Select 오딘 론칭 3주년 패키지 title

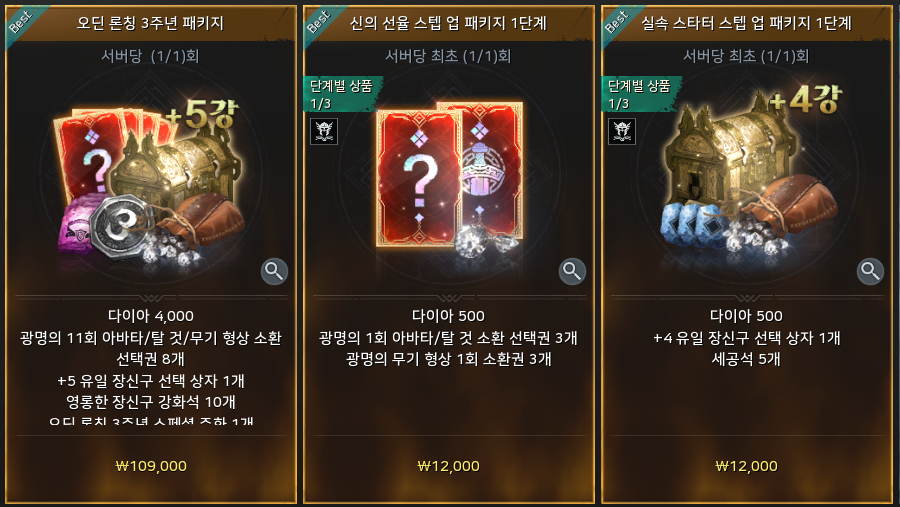tap(150, 23)
